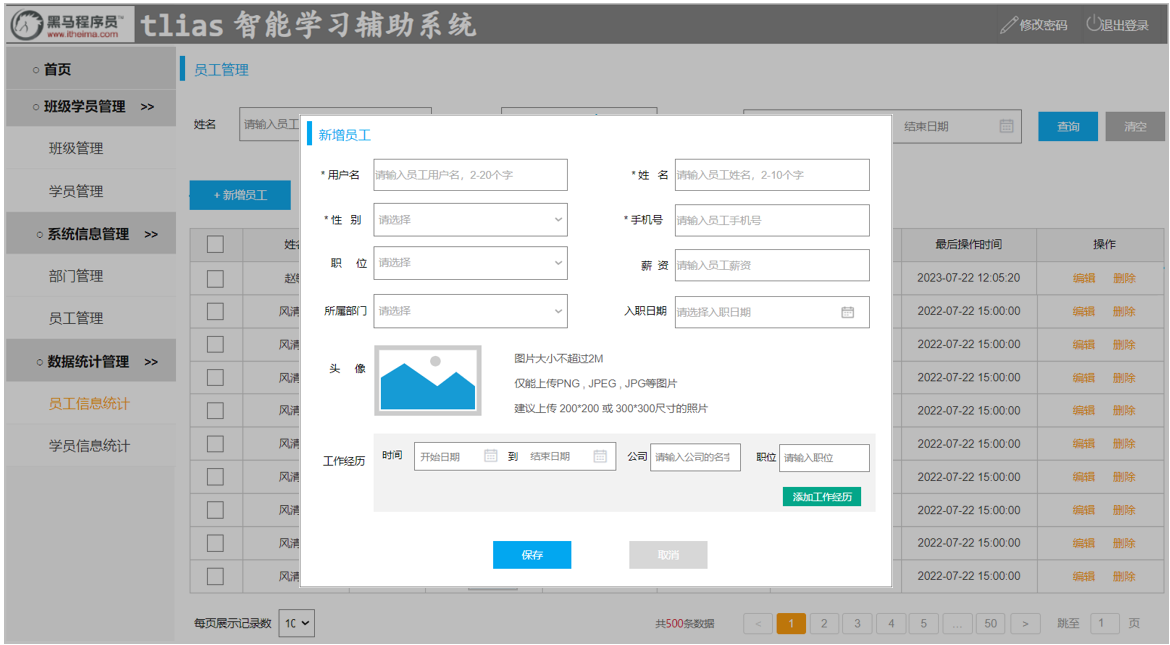
Task: Open the 所属部门 dropdown
Action: [470, 311]
